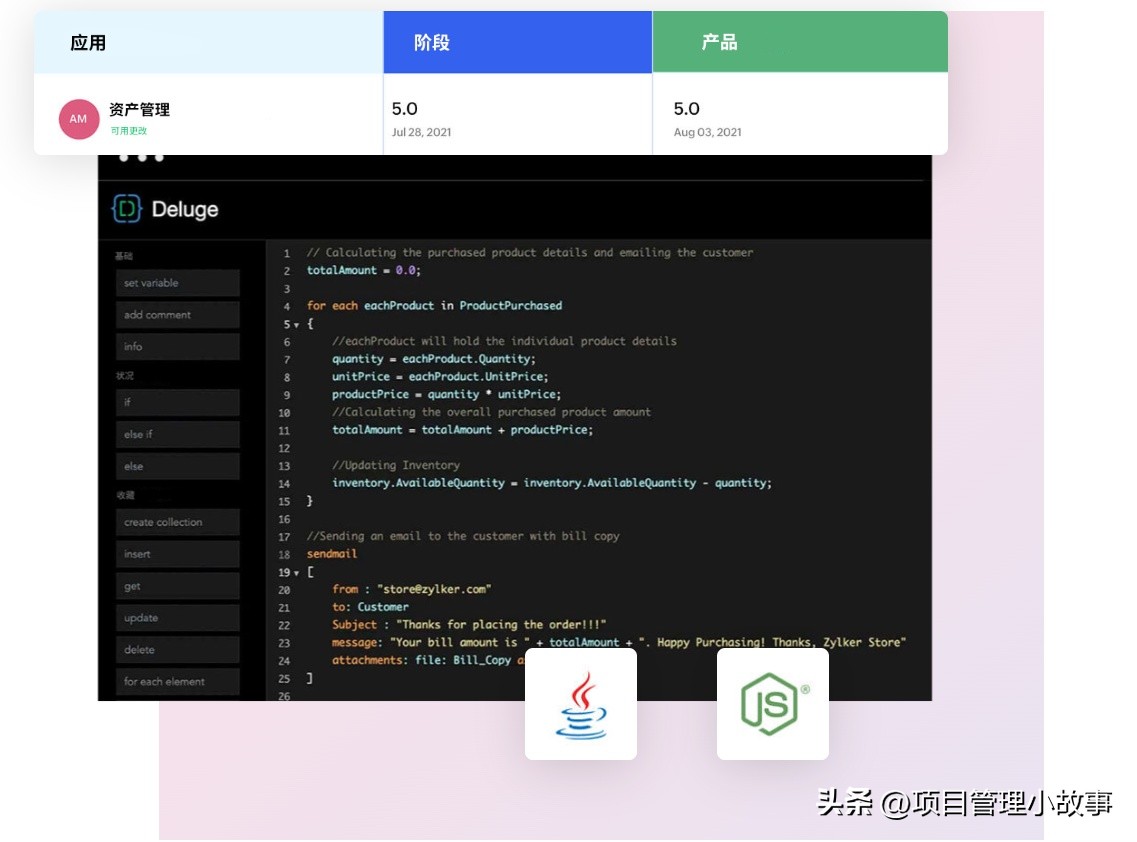Image resolution: width=1137 pixels, height=842 pixels.
Task: Click the "delete" action
Action: click(177, 649)
